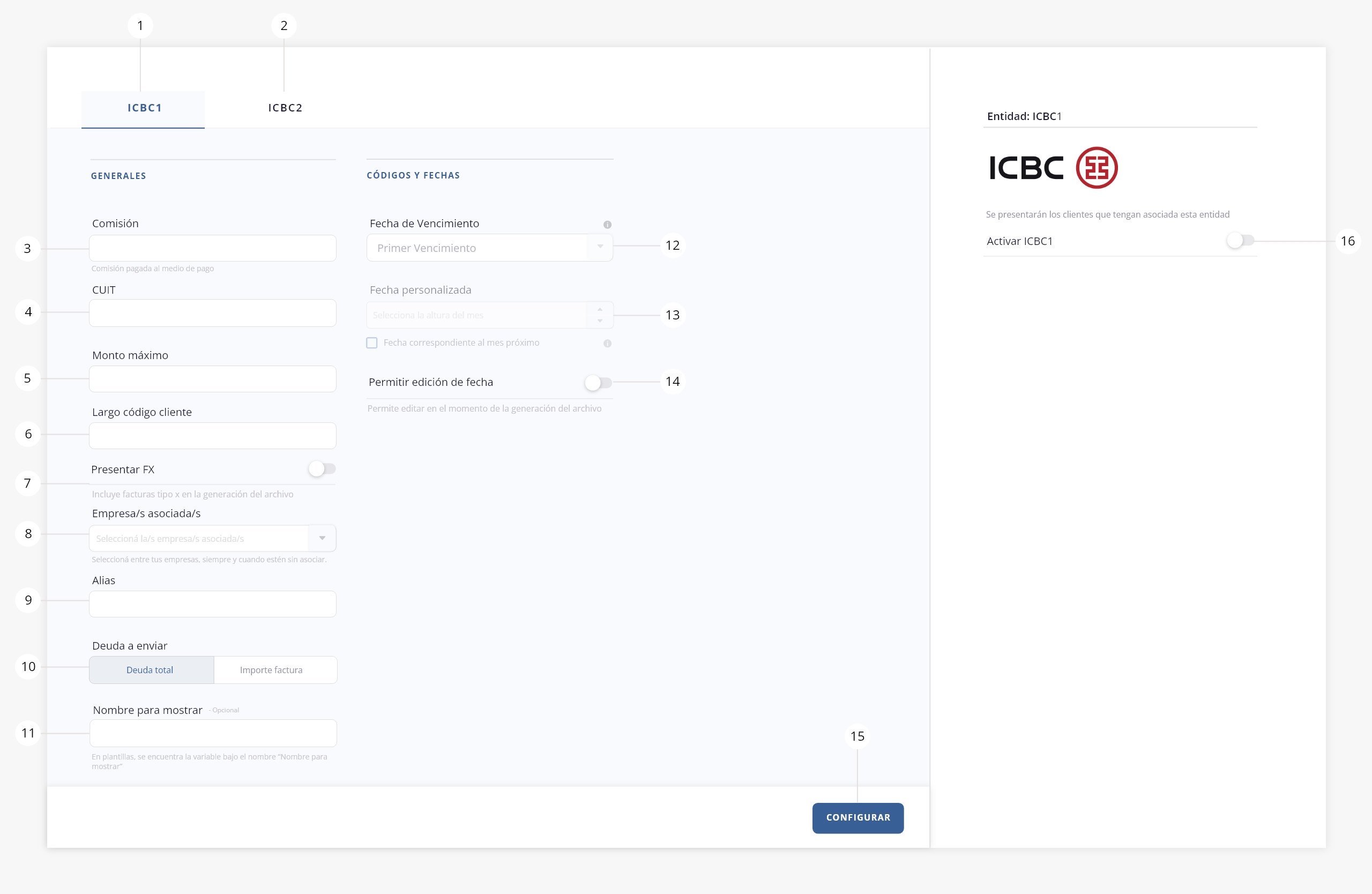Click the Nombre para mostrar field
The width and height of the screenshot is (1372, 894).
pos(213,733)
